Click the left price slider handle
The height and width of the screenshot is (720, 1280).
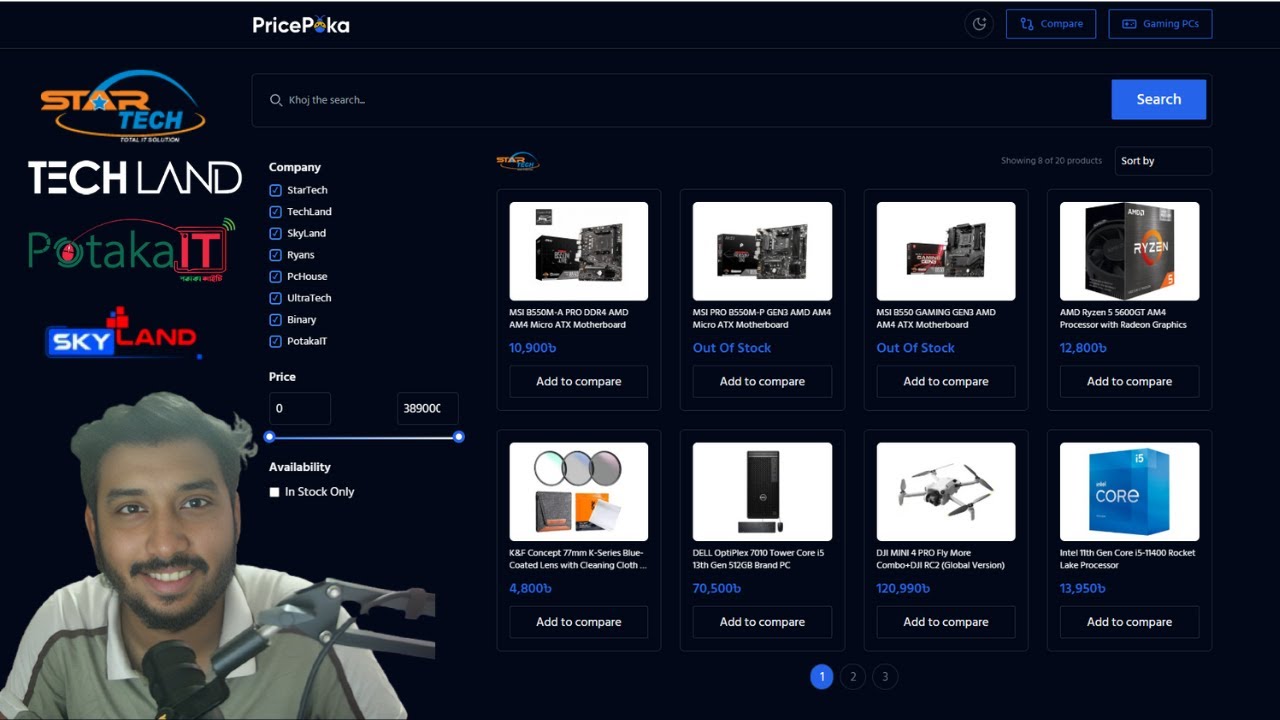[269, 437]
